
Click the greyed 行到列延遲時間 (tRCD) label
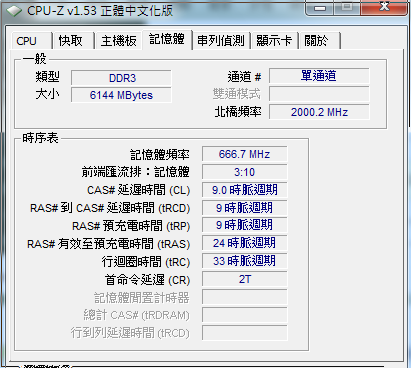(130, 333)
